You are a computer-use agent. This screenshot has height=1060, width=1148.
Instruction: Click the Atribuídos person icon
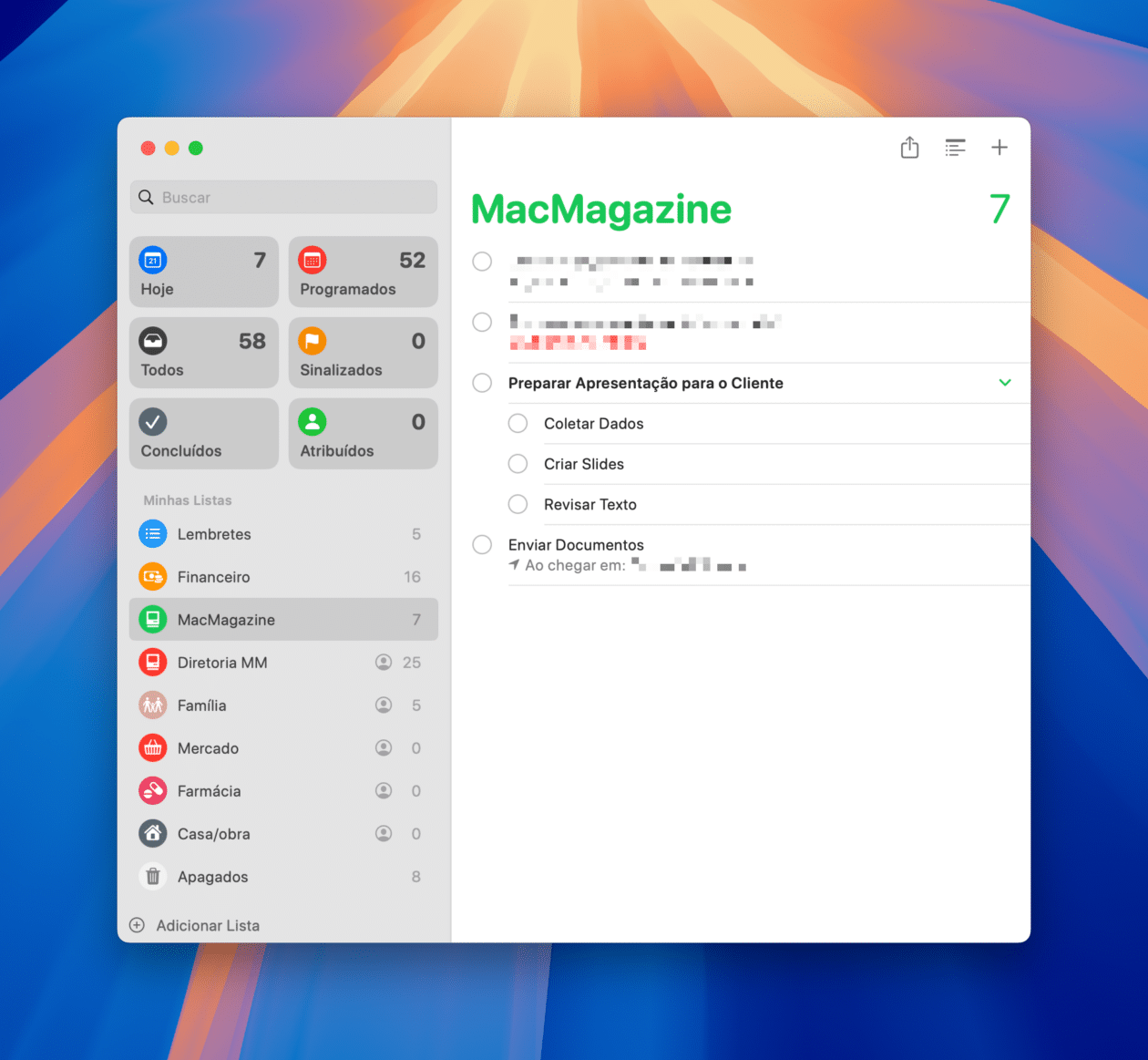pyautogui.click(x=313, y=421)
